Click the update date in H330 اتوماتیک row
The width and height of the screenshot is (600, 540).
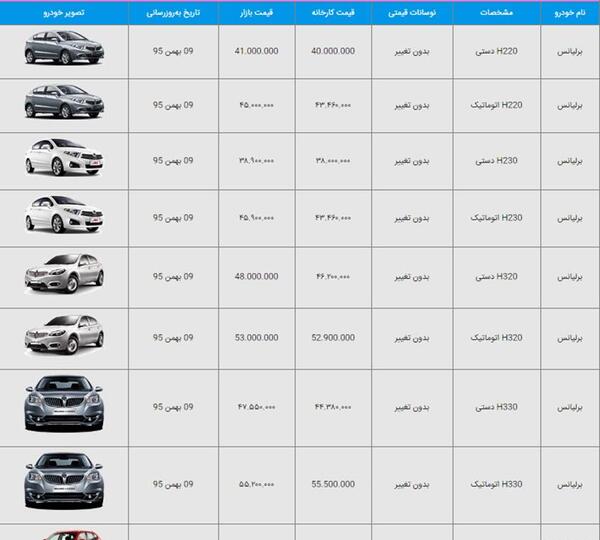click(x=173, y=484)
